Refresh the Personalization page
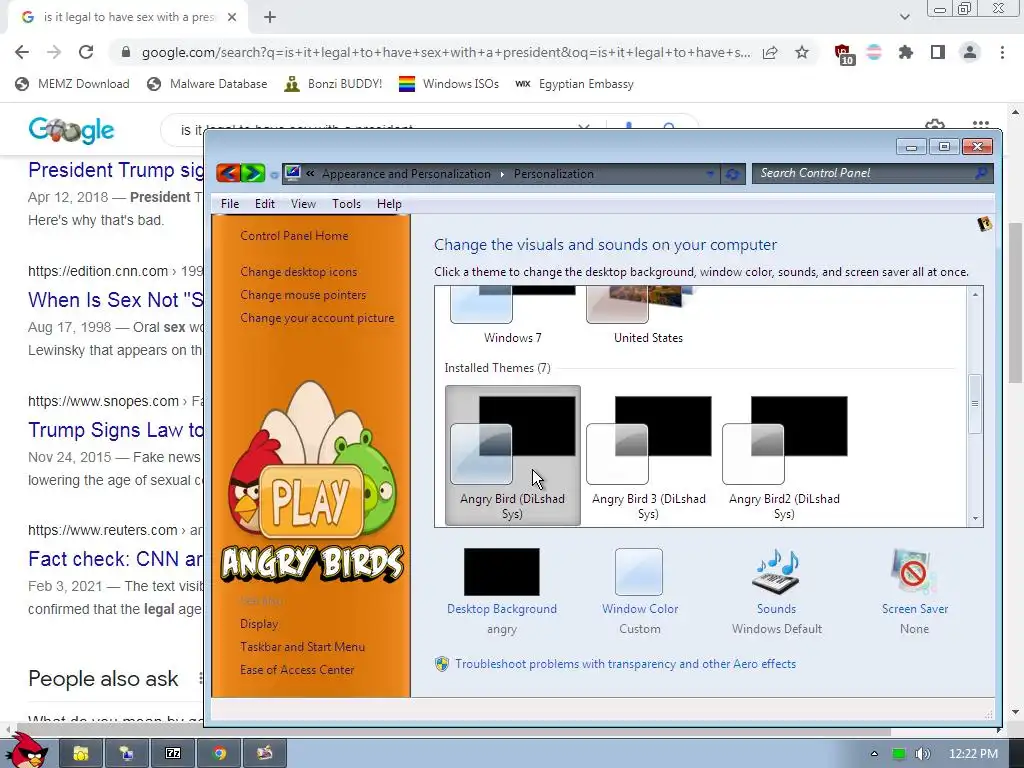The image size is (1024, 768). [x=733, y=174]
